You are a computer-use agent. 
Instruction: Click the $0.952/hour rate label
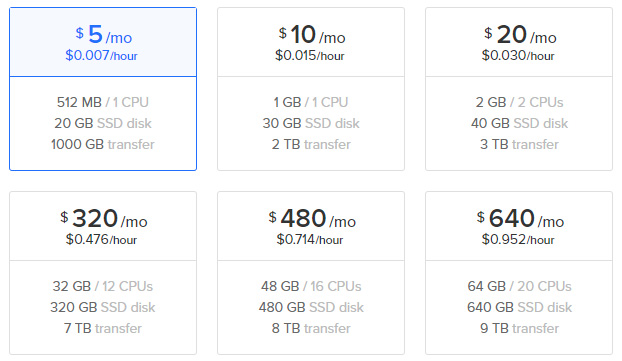518,239
